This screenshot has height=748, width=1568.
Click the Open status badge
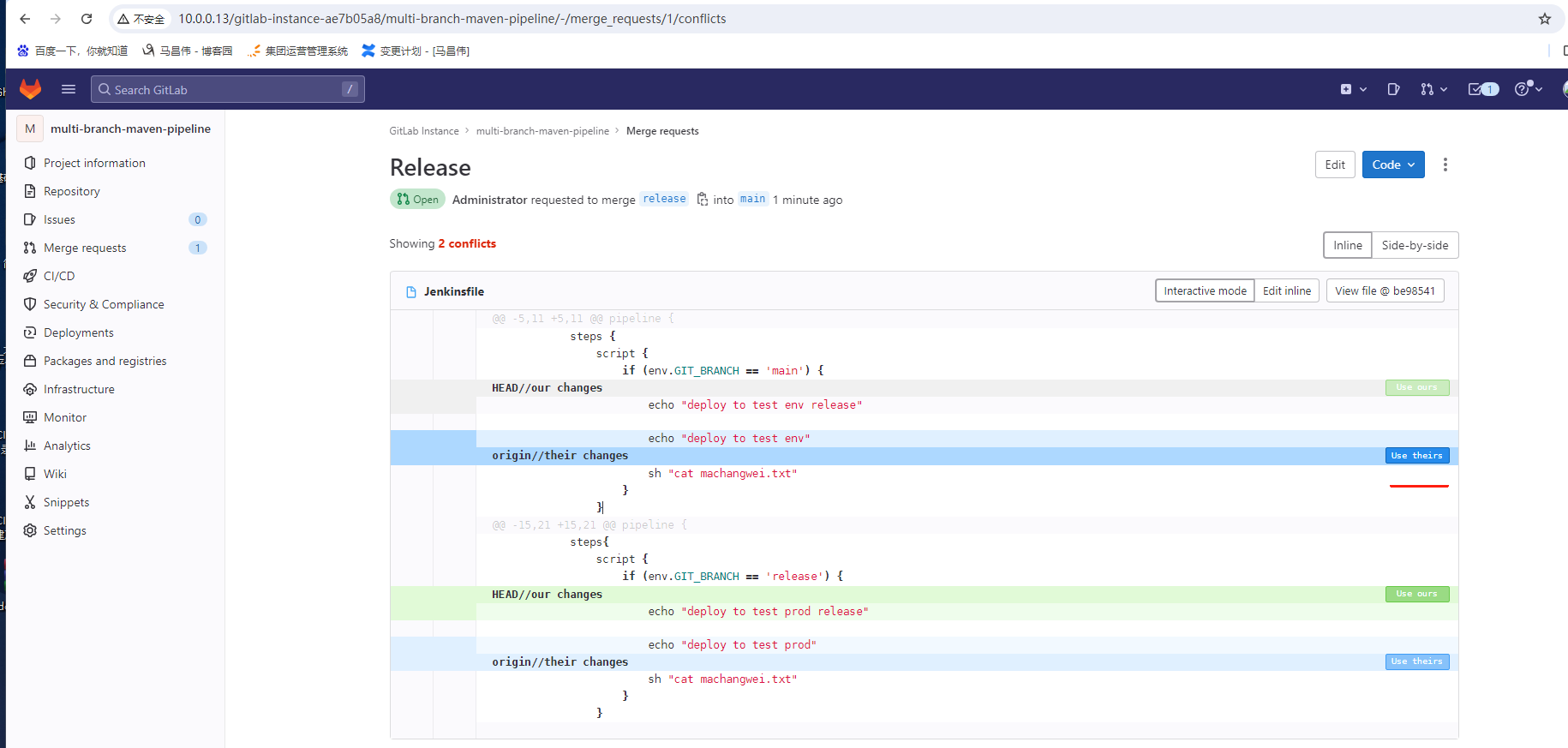[417, 199]
